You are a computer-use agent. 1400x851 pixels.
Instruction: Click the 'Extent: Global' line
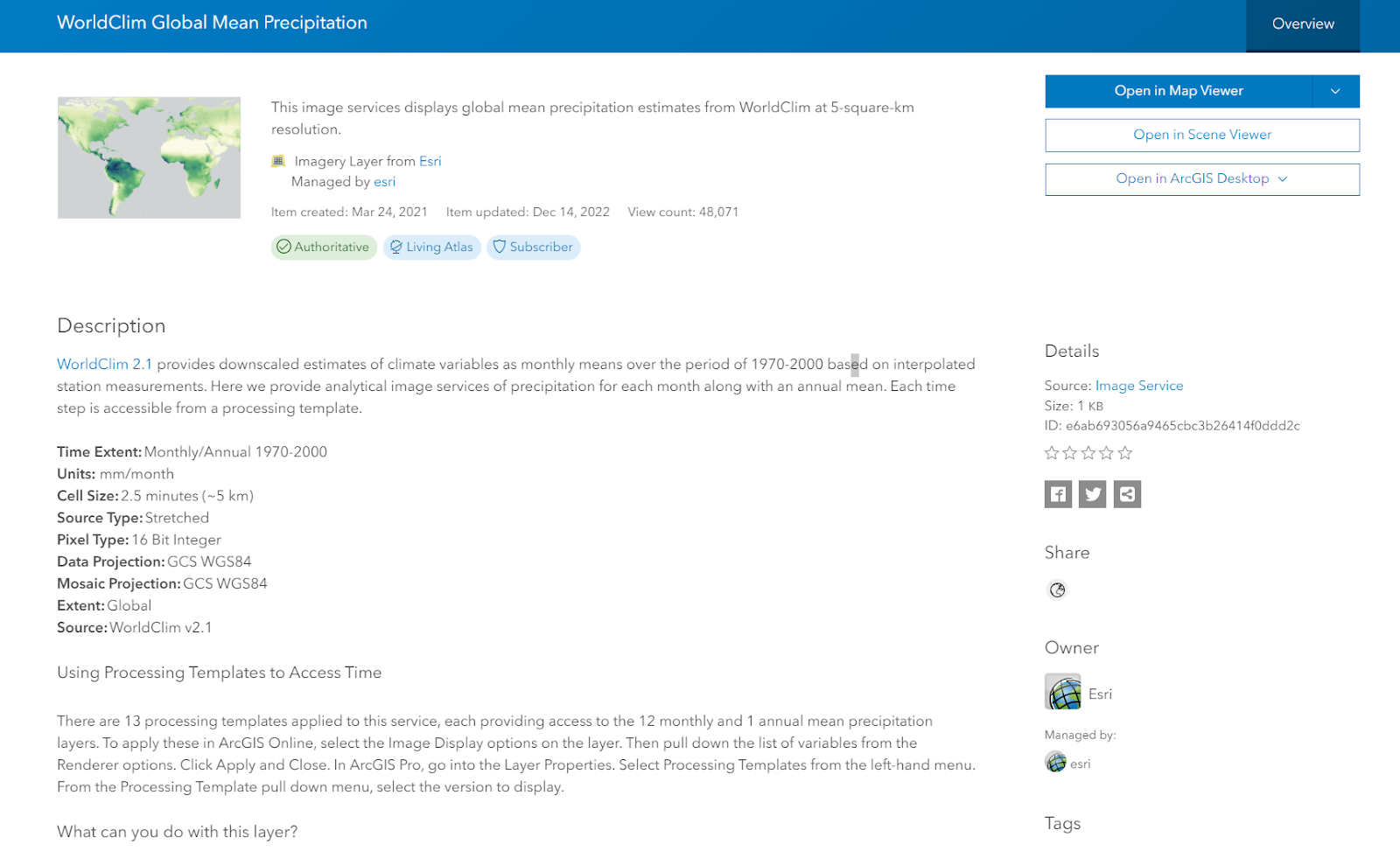coord(104,605)
